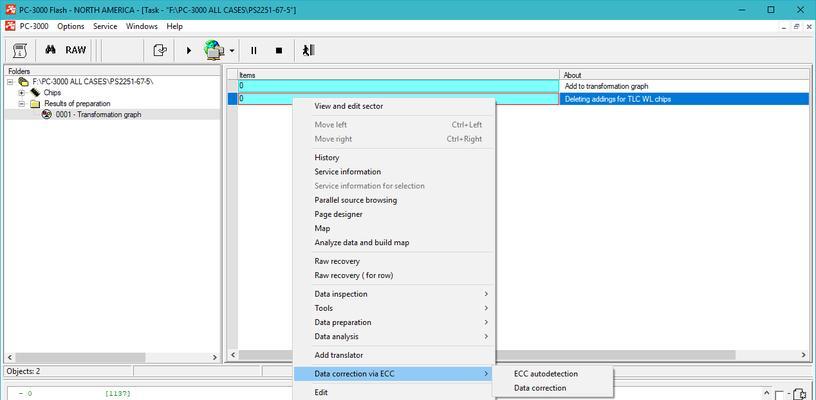Expand the Data preparation submenu
Screen dimensions: 816x400
point(394,322)
